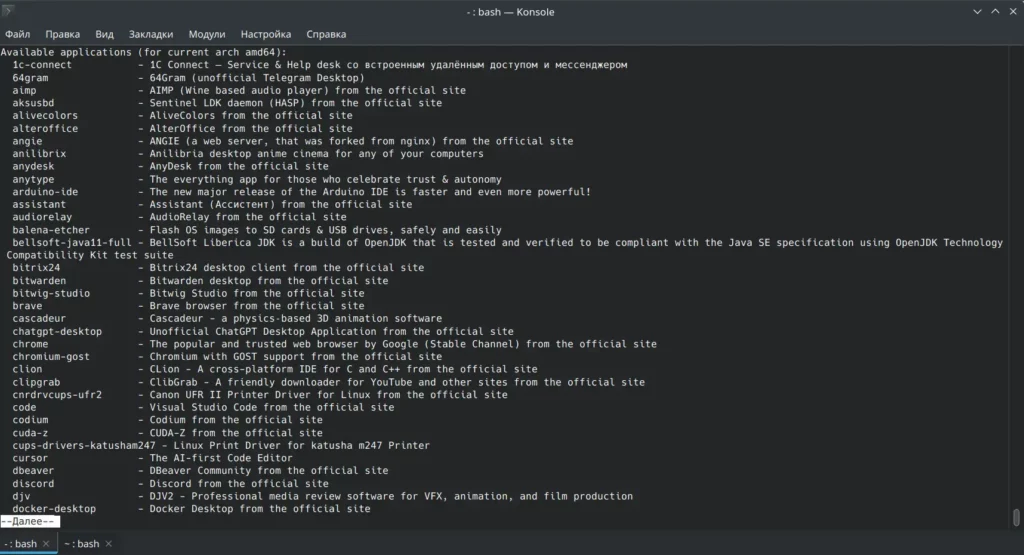Click the '1c-connect' package name
1024x555 pixels.
[42, 65]
